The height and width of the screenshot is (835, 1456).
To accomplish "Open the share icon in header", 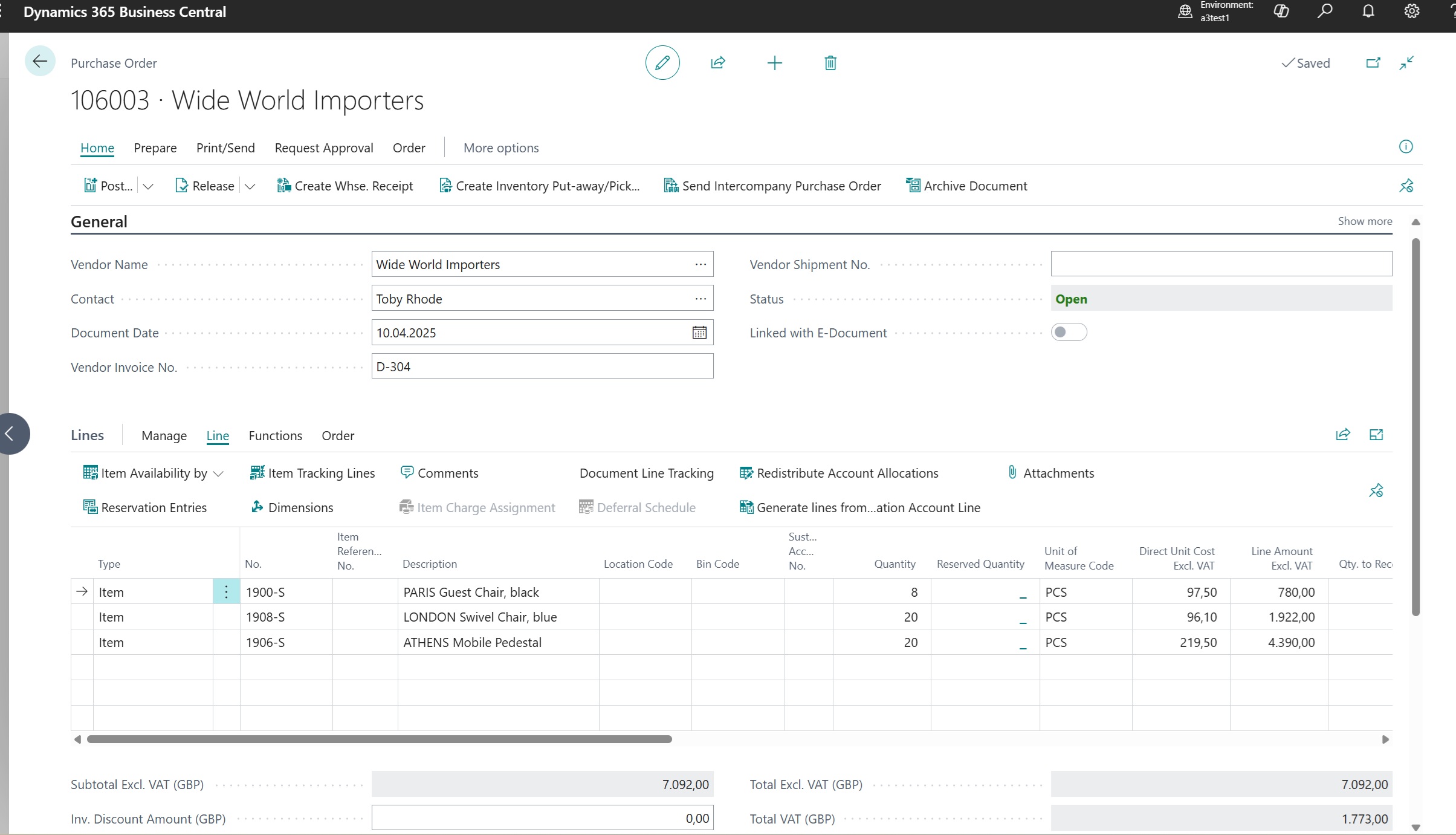I will click(718, 63).
